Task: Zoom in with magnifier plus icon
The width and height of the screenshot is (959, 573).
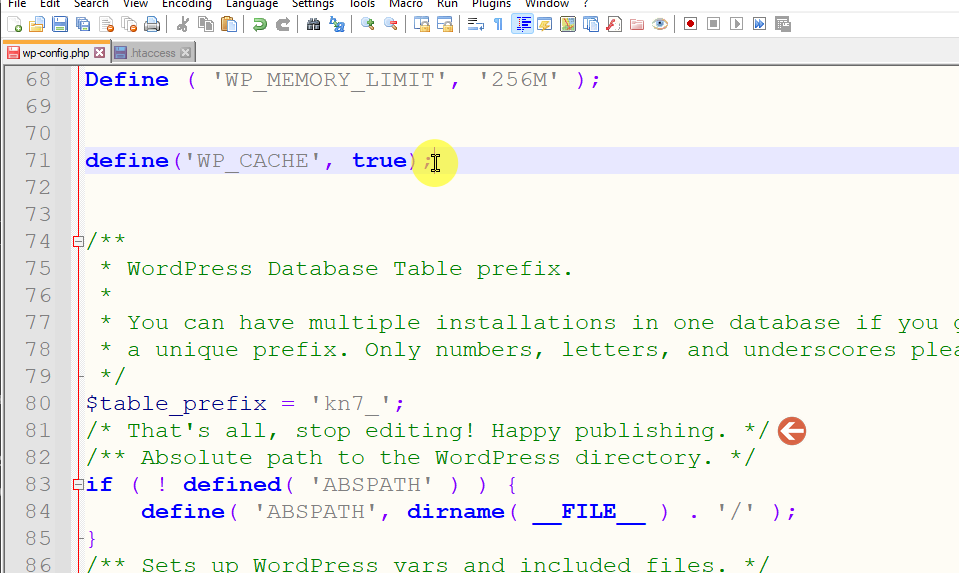Action: (368, 24)
